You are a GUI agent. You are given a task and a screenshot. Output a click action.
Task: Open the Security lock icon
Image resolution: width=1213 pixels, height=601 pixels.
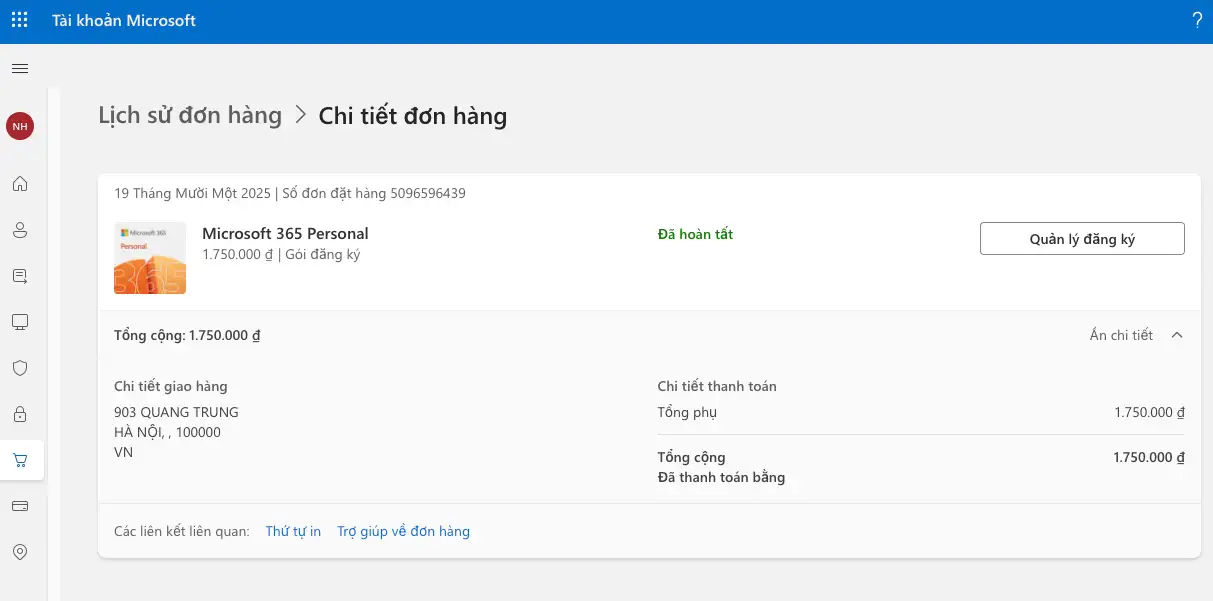(x=20, y=414)
